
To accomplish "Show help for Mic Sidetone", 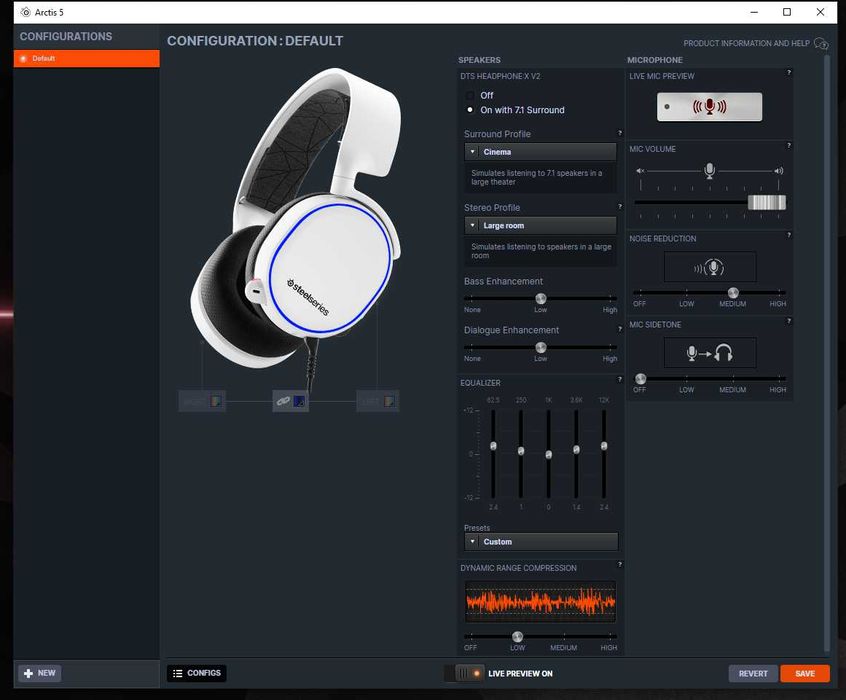I will (788, 321).
